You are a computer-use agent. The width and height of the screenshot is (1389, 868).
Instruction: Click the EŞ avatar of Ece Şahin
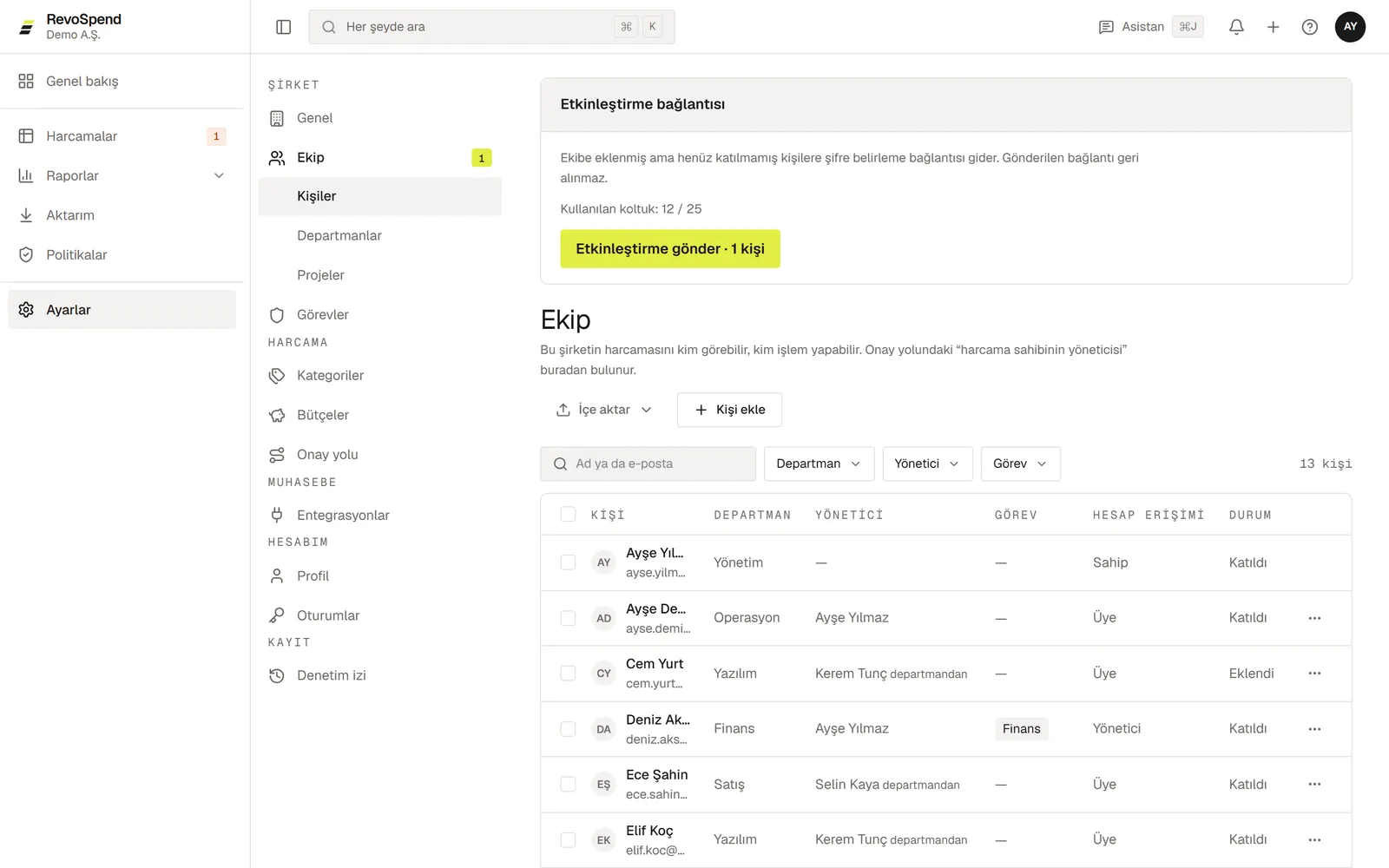603,784
